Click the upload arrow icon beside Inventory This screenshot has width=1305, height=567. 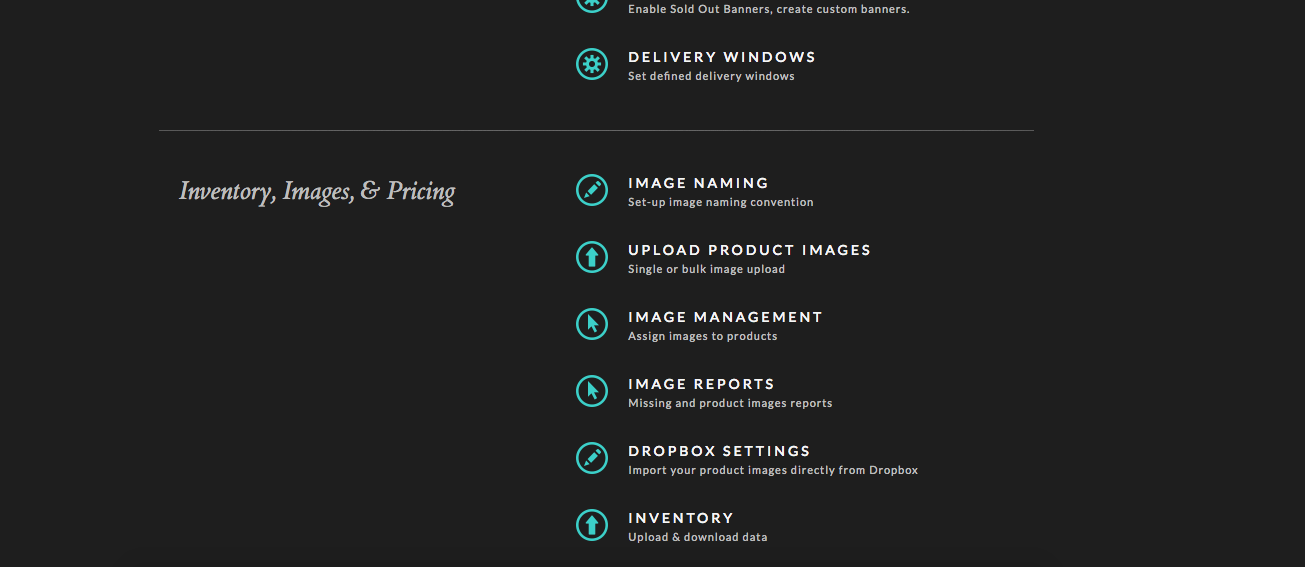(x=592, y=525)
